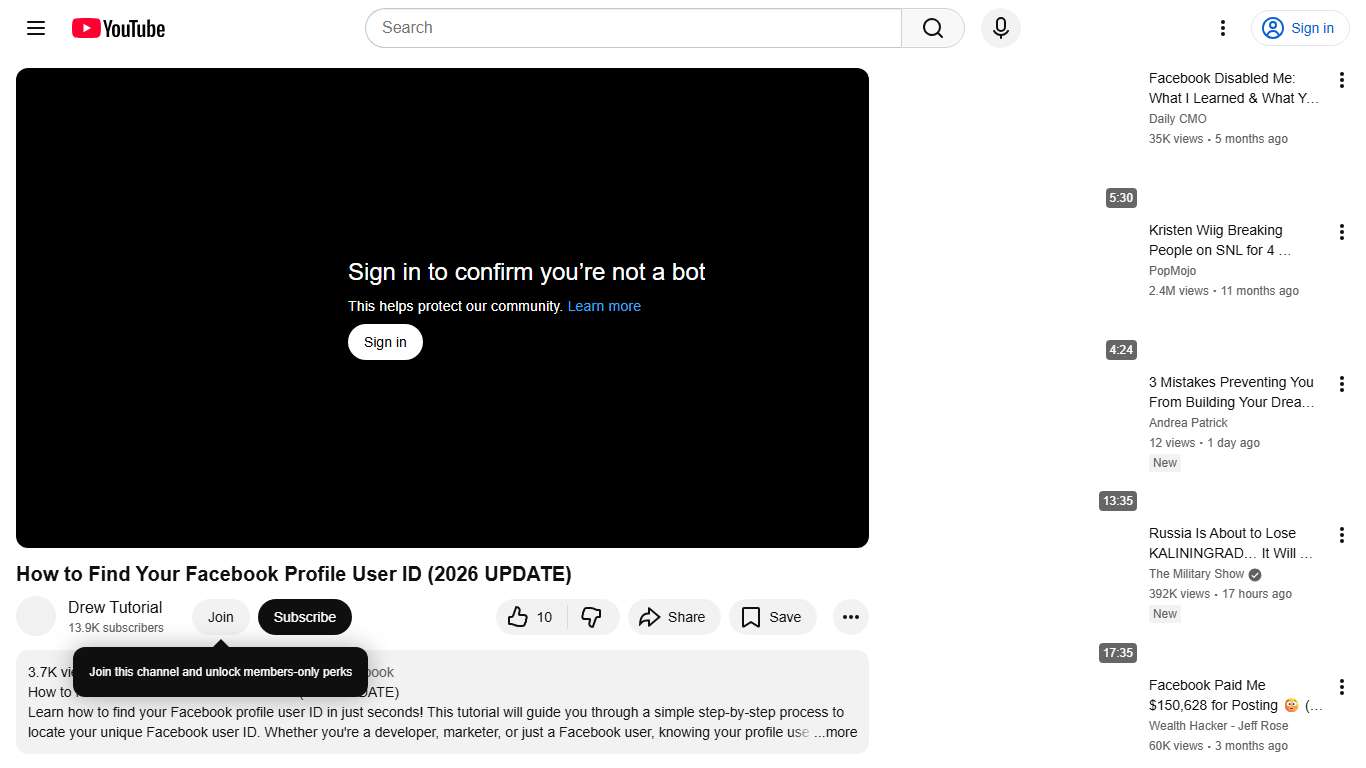Image resolution: width=1366 pixels, height=768 pixels.
Task: Open the top-right settings three-dot menu
Action: tap(1222, 28)
